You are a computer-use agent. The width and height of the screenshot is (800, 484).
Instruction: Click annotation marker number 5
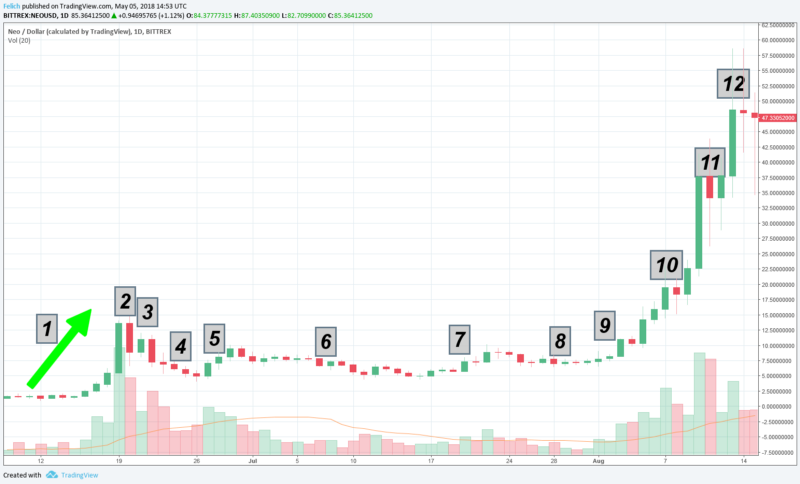click(215, 338)
